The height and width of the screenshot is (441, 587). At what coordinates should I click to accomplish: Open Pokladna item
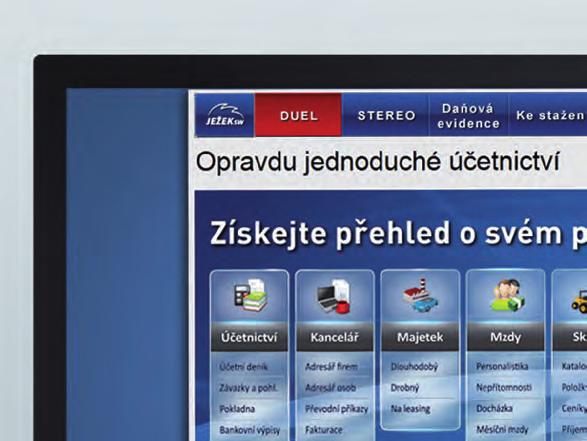coord(237,409)
